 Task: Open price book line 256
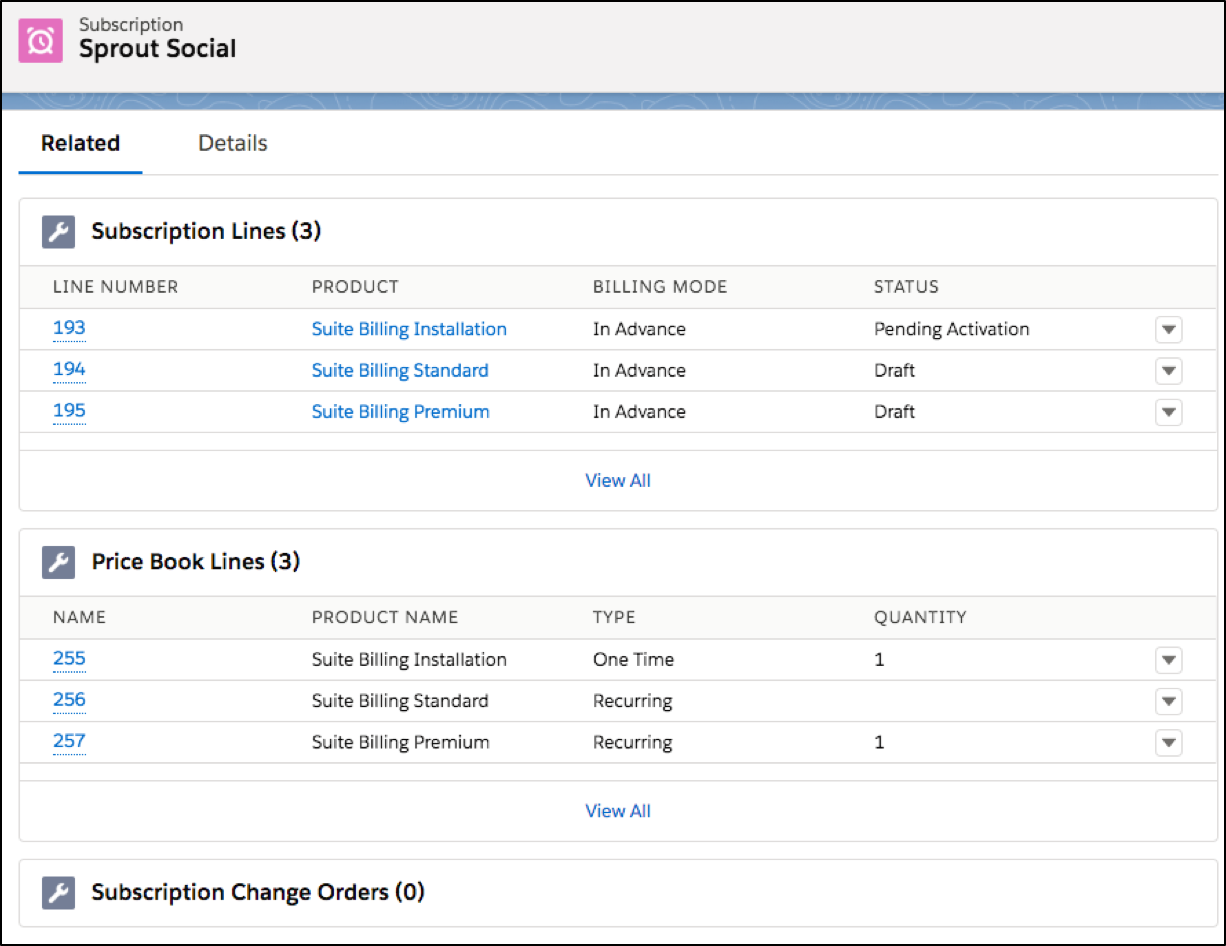point(69,700)
